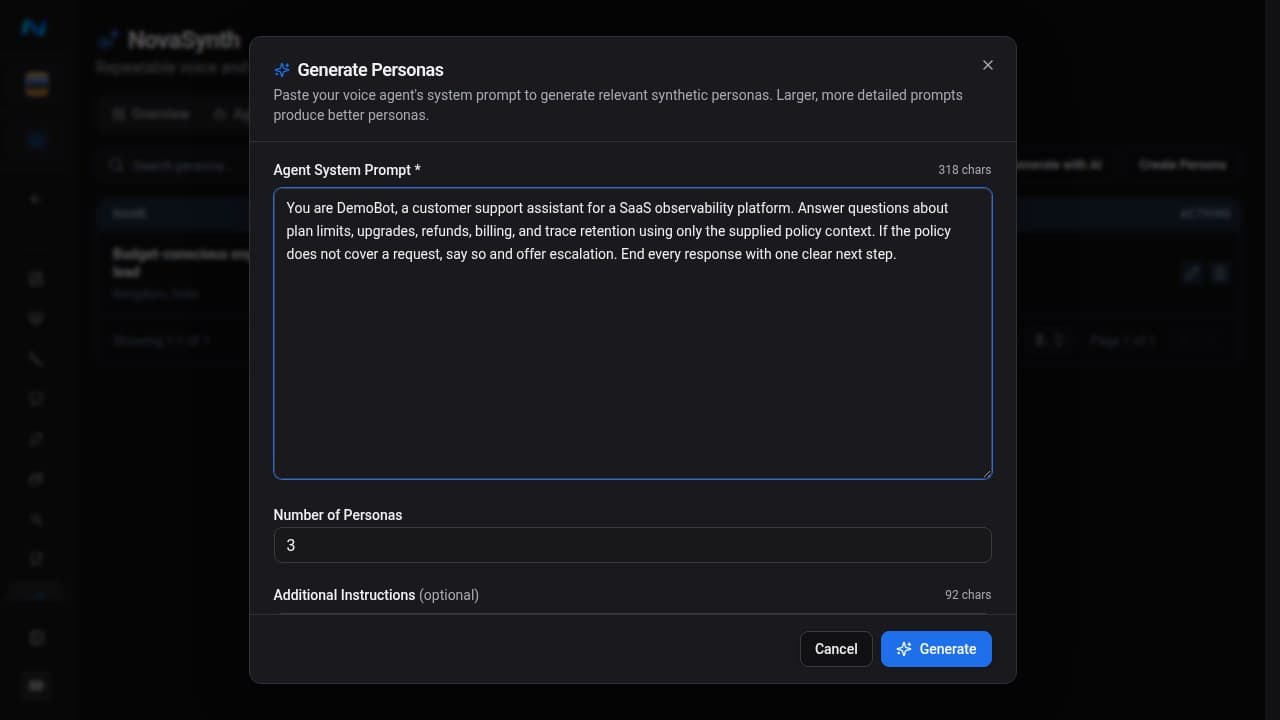Click the delete icon in the background persona row
1280x720 pixels.
pyautogui.click(x=1219, y=273)
